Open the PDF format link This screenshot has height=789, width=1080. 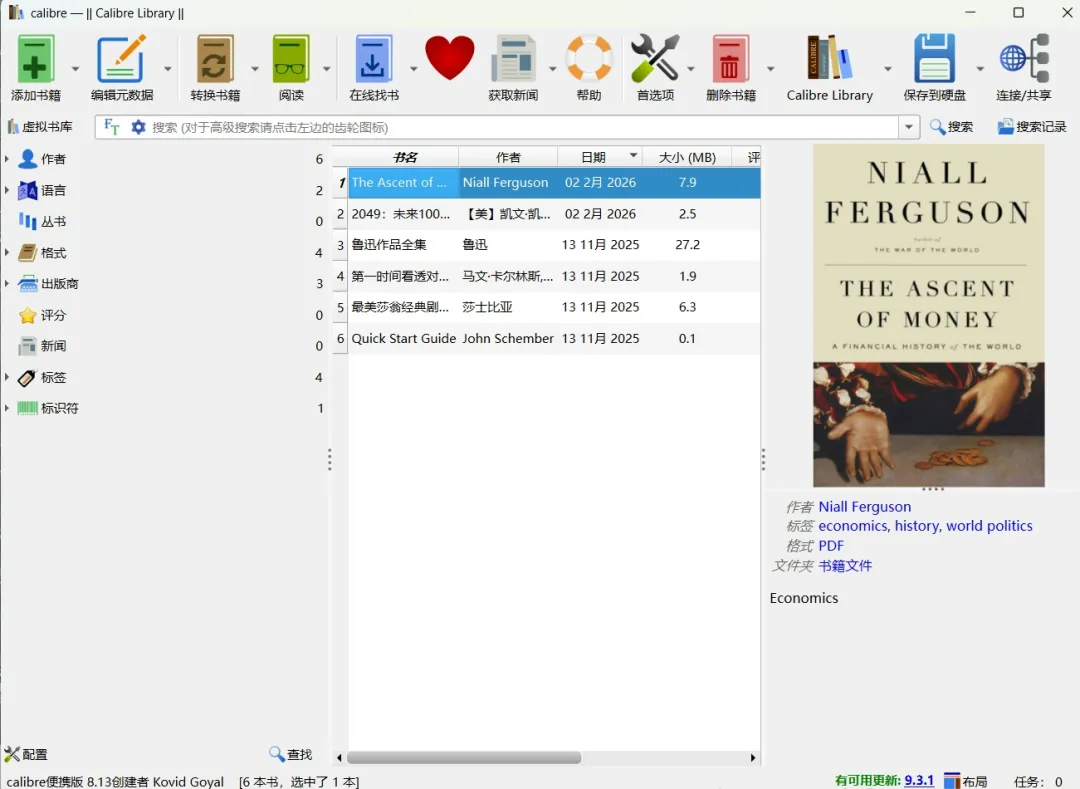click(831, 546)
